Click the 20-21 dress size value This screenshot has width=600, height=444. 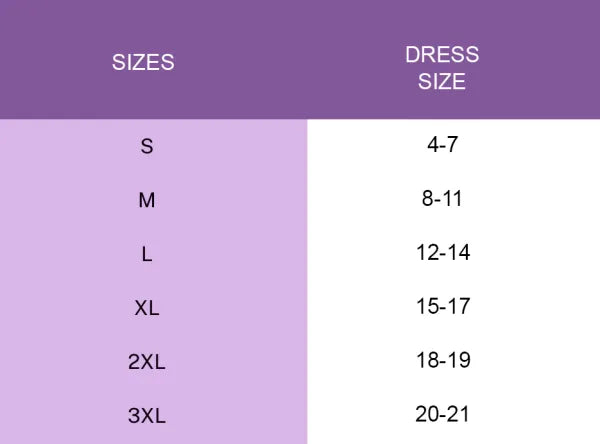(442, 415)
